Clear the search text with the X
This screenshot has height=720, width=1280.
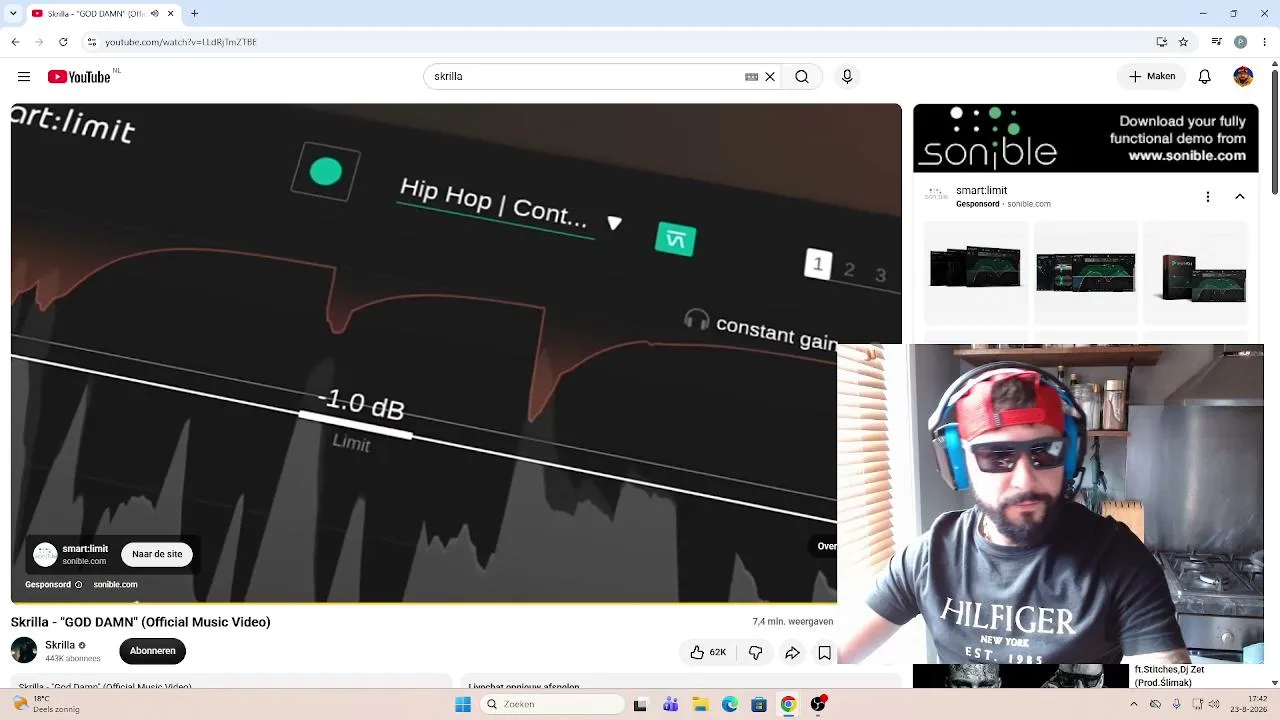pyautogui.click(x=770, y=77)
